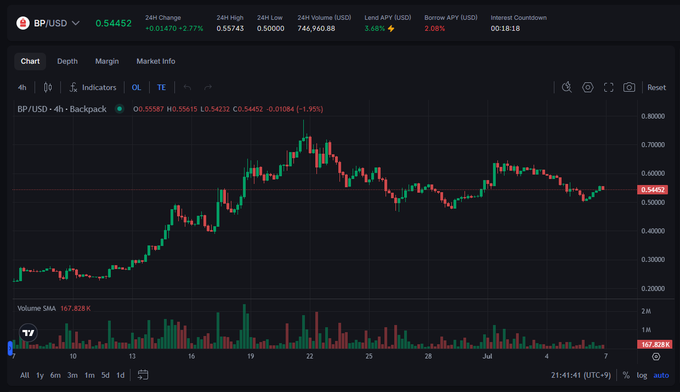Click the left edge blue panel handle
The width and height of the screenshot is (680, 392).
click(x=10, y=348)
